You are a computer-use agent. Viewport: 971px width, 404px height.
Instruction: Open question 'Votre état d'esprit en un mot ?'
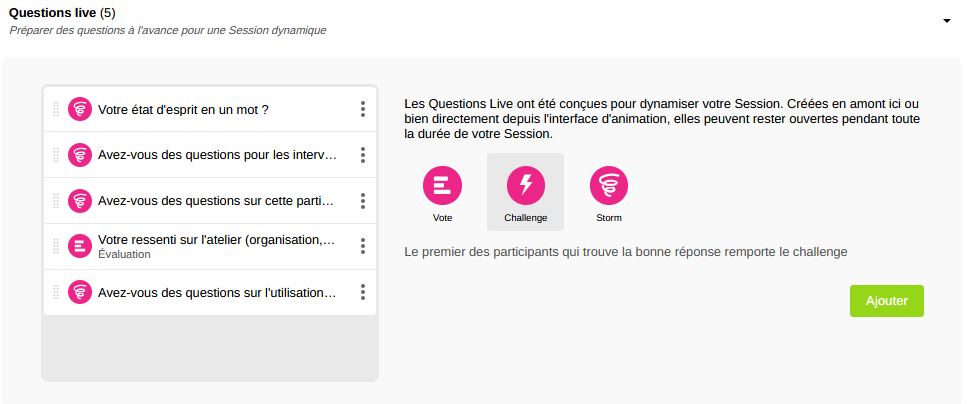183,109
